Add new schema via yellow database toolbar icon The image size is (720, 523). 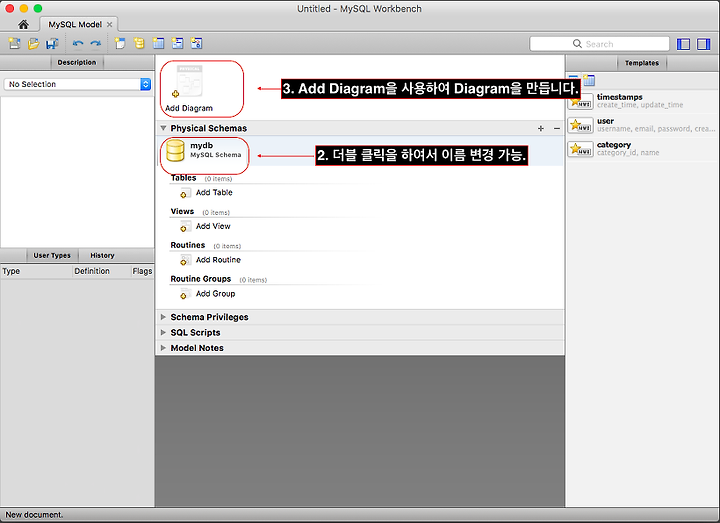click(139, 44)
